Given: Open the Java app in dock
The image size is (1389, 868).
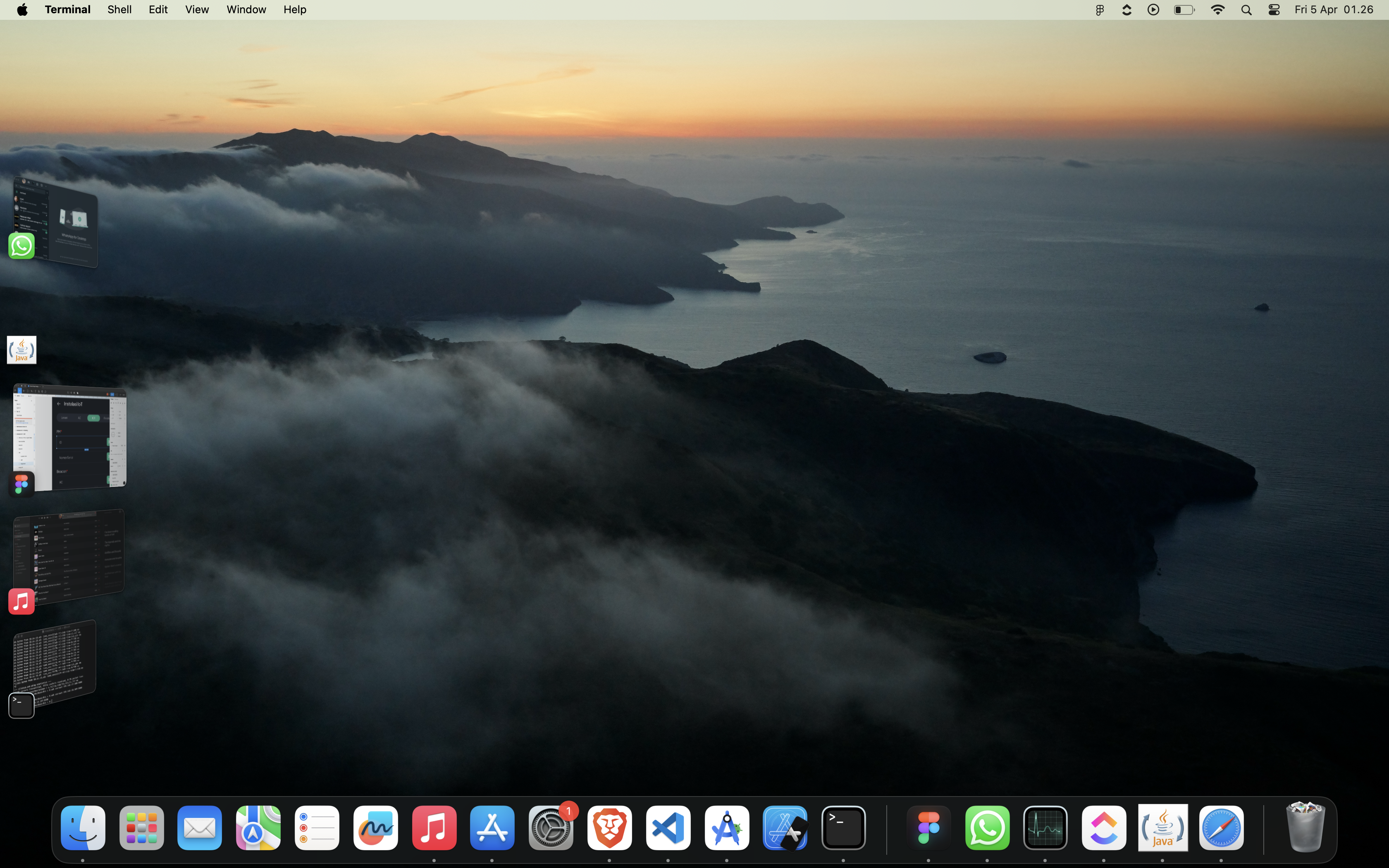Looking at the screenshot, I should (1163, 828).
